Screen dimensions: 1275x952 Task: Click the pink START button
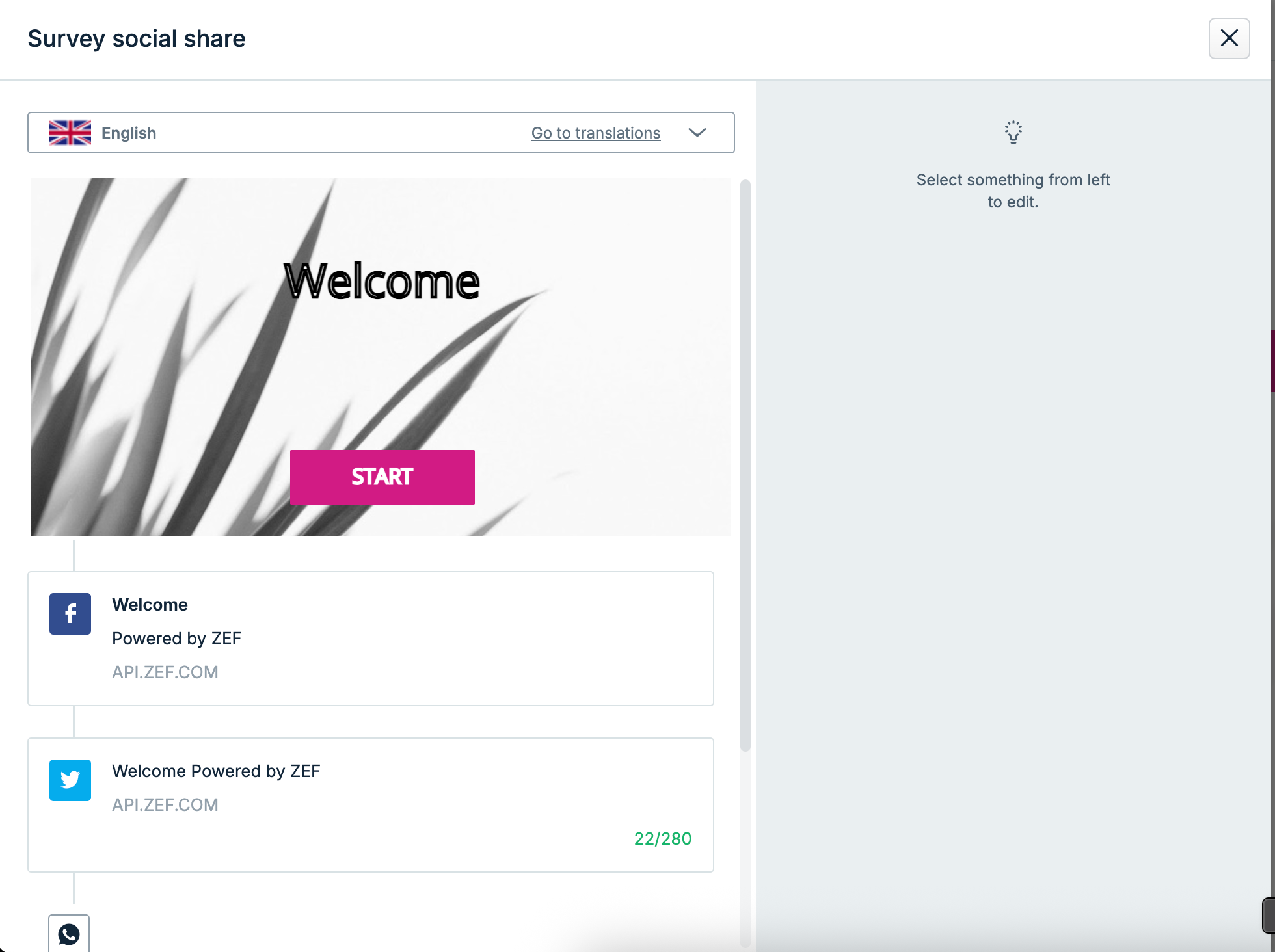pyautogui.click(x=382, y=477)
